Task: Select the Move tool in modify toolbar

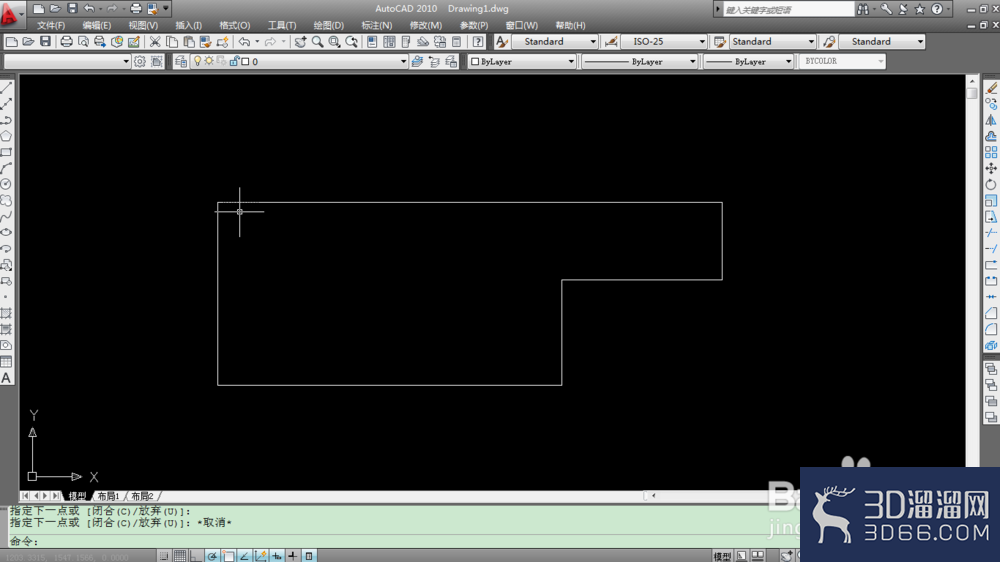Action: 990,168
